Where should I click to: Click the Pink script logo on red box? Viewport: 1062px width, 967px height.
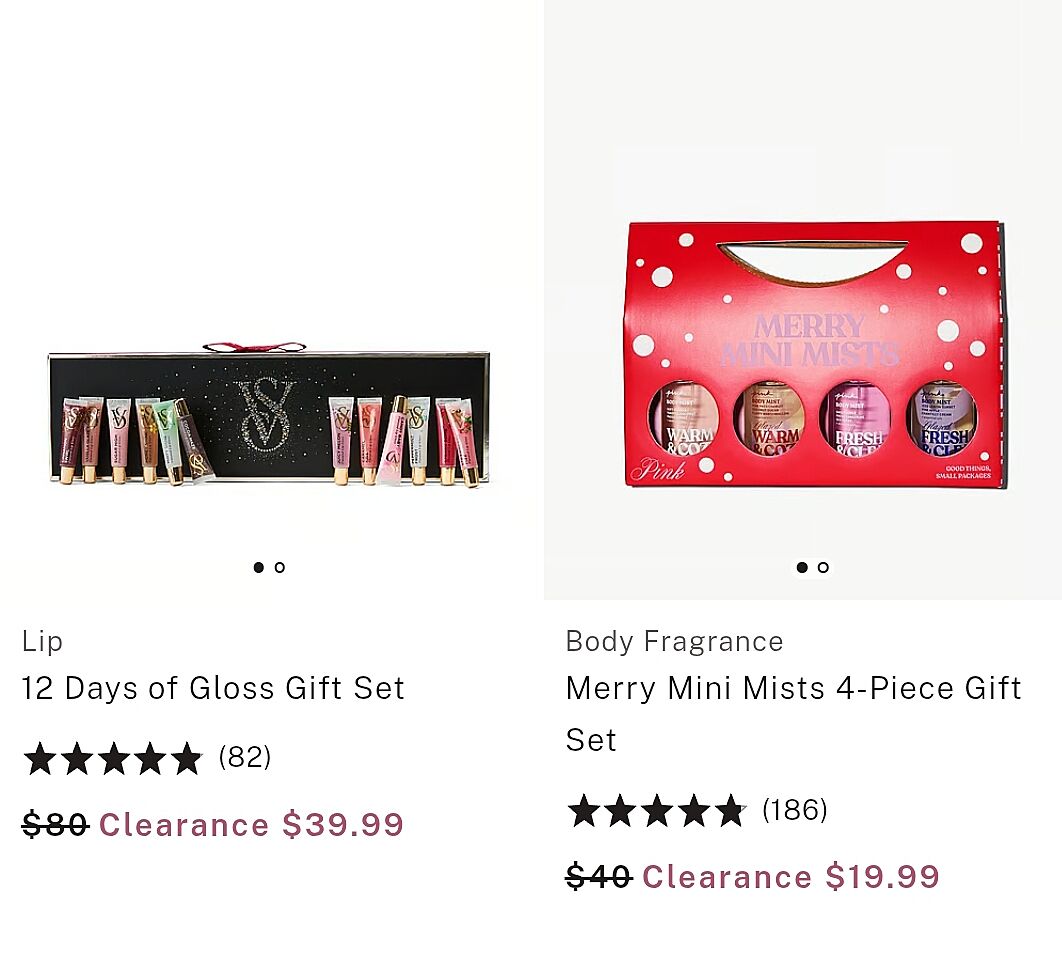pos(657,470)
